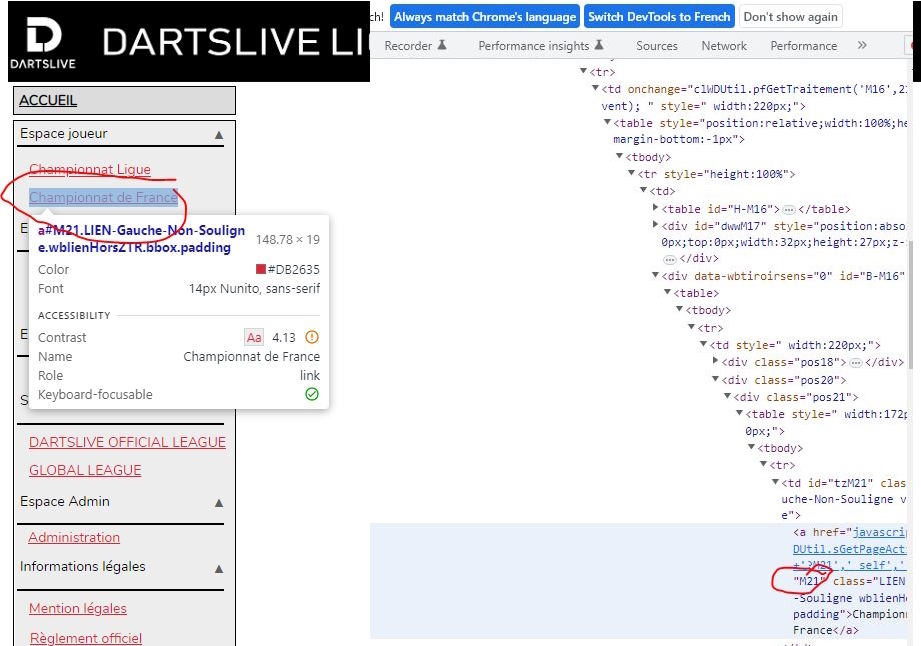
Task: Expand the div id dwwM17 node
Action: 656,224
